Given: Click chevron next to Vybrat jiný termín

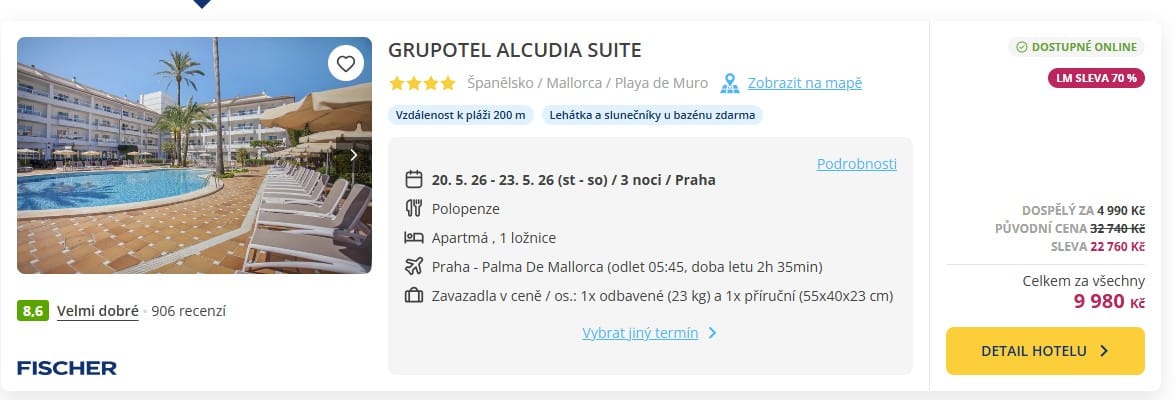Looking at the screenshot, I should (712, 332).
